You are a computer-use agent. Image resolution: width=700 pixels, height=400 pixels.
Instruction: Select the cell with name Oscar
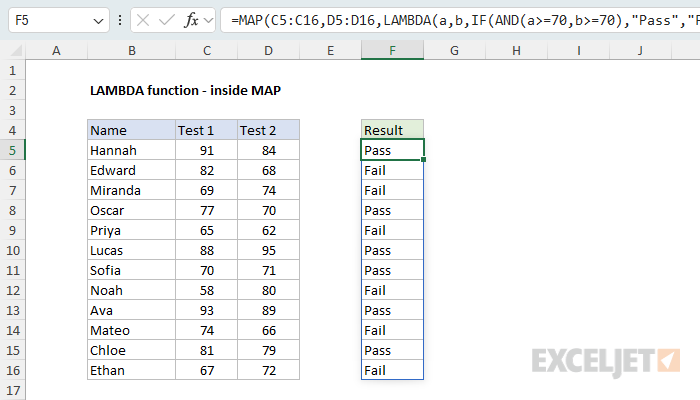131,210
